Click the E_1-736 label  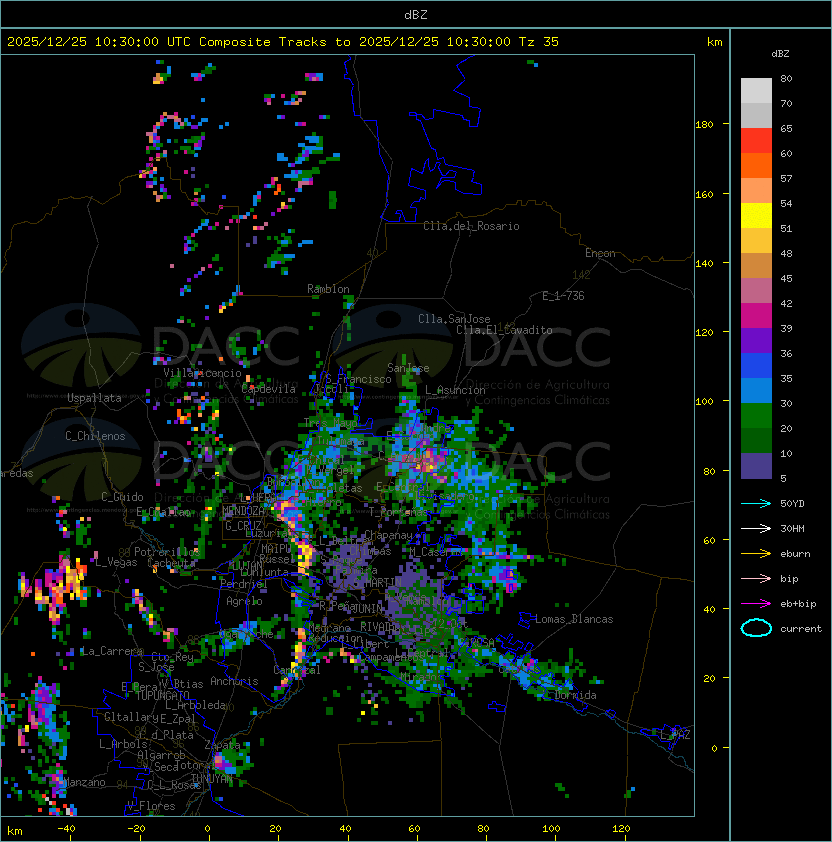pyautogui.click(x=563, y=296)
